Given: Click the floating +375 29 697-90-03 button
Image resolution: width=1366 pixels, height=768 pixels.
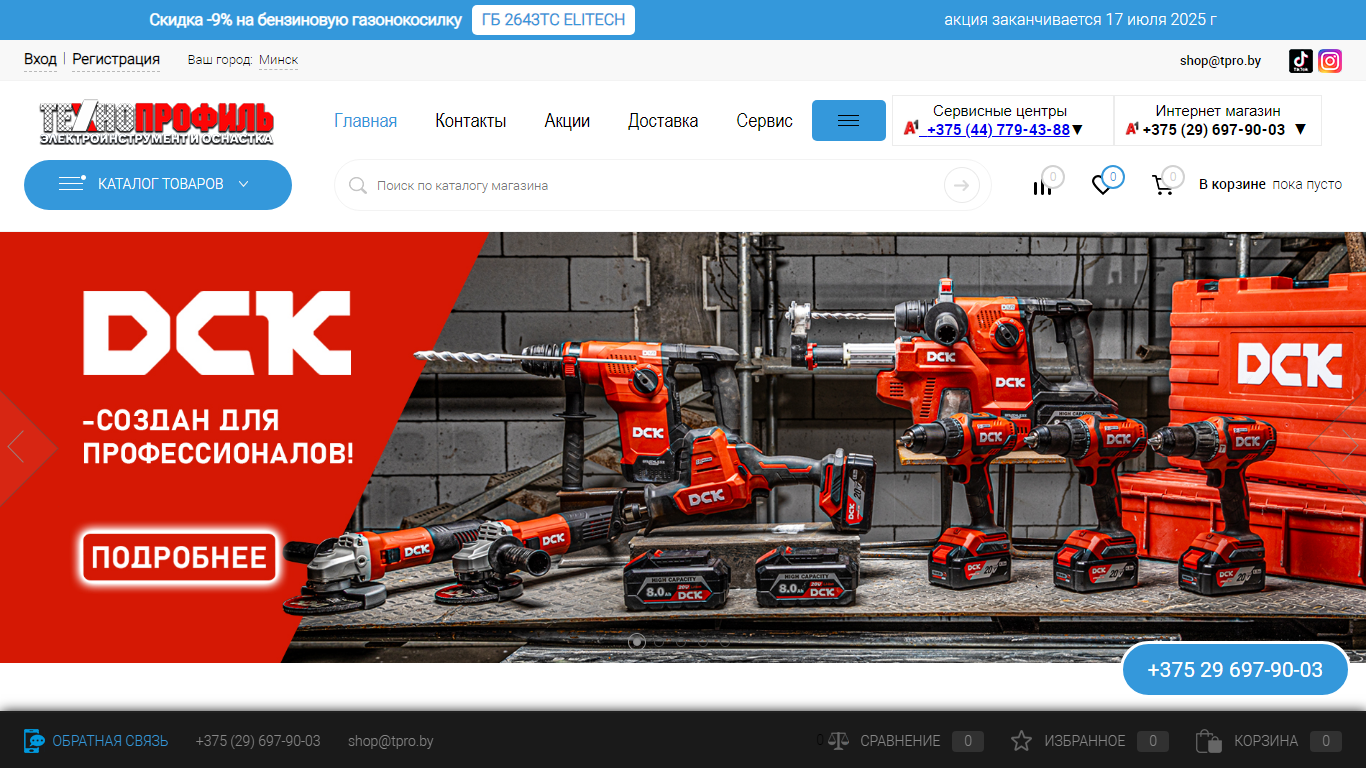Looking at the screenshot, I should [x=1235, y=670].
